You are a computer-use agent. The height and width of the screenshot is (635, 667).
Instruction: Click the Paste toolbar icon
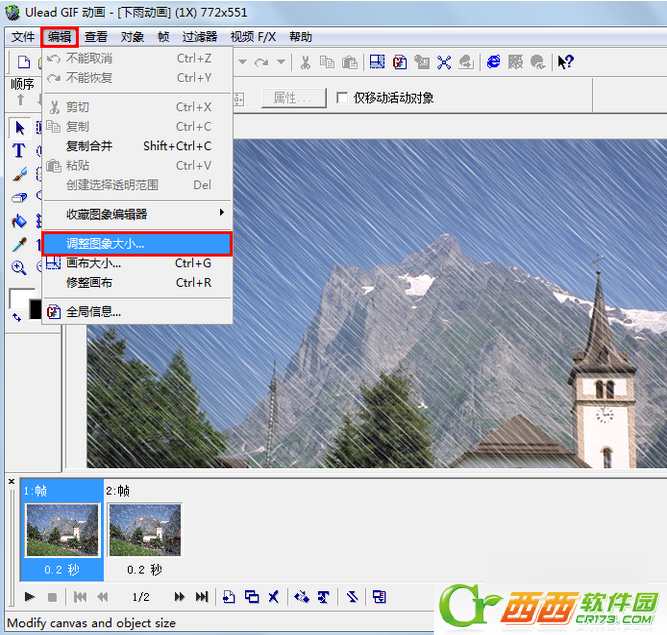click(350, 63)
